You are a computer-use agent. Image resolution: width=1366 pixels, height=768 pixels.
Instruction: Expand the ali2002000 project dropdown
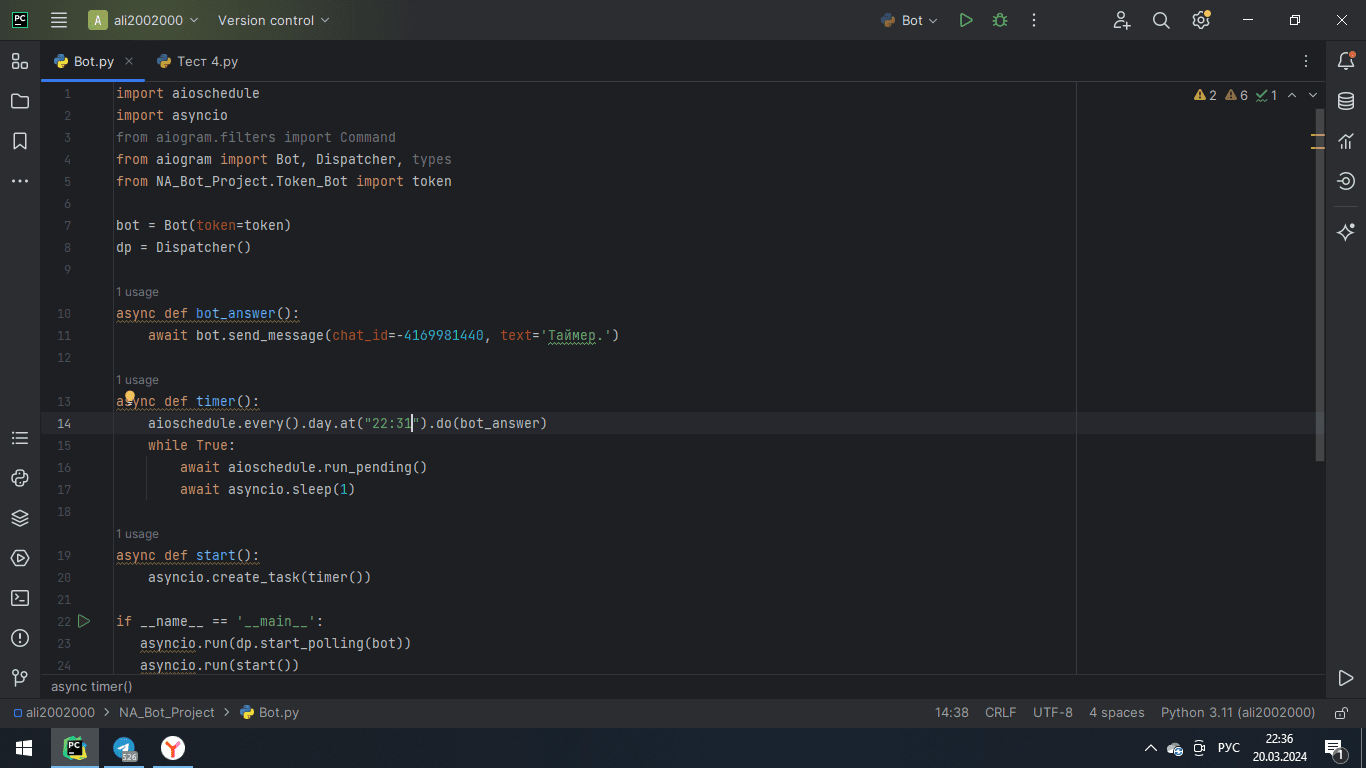point(144,20)
